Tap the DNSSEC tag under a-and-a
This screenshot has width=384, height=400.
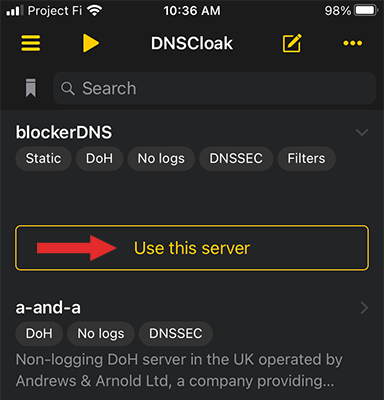pos(176,333)
